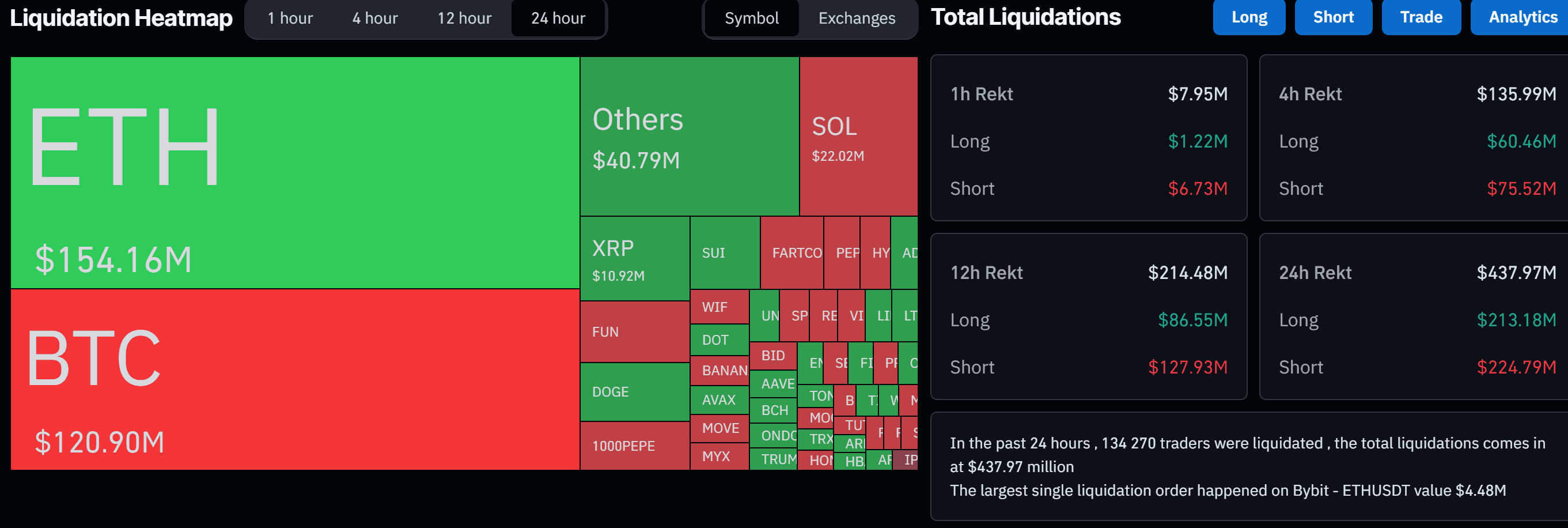The height and width of the screenshot is (528, 1568).
Task: Select the 1 hour timeframe tab
Action: pyautogui.click(x=290, y=18)
